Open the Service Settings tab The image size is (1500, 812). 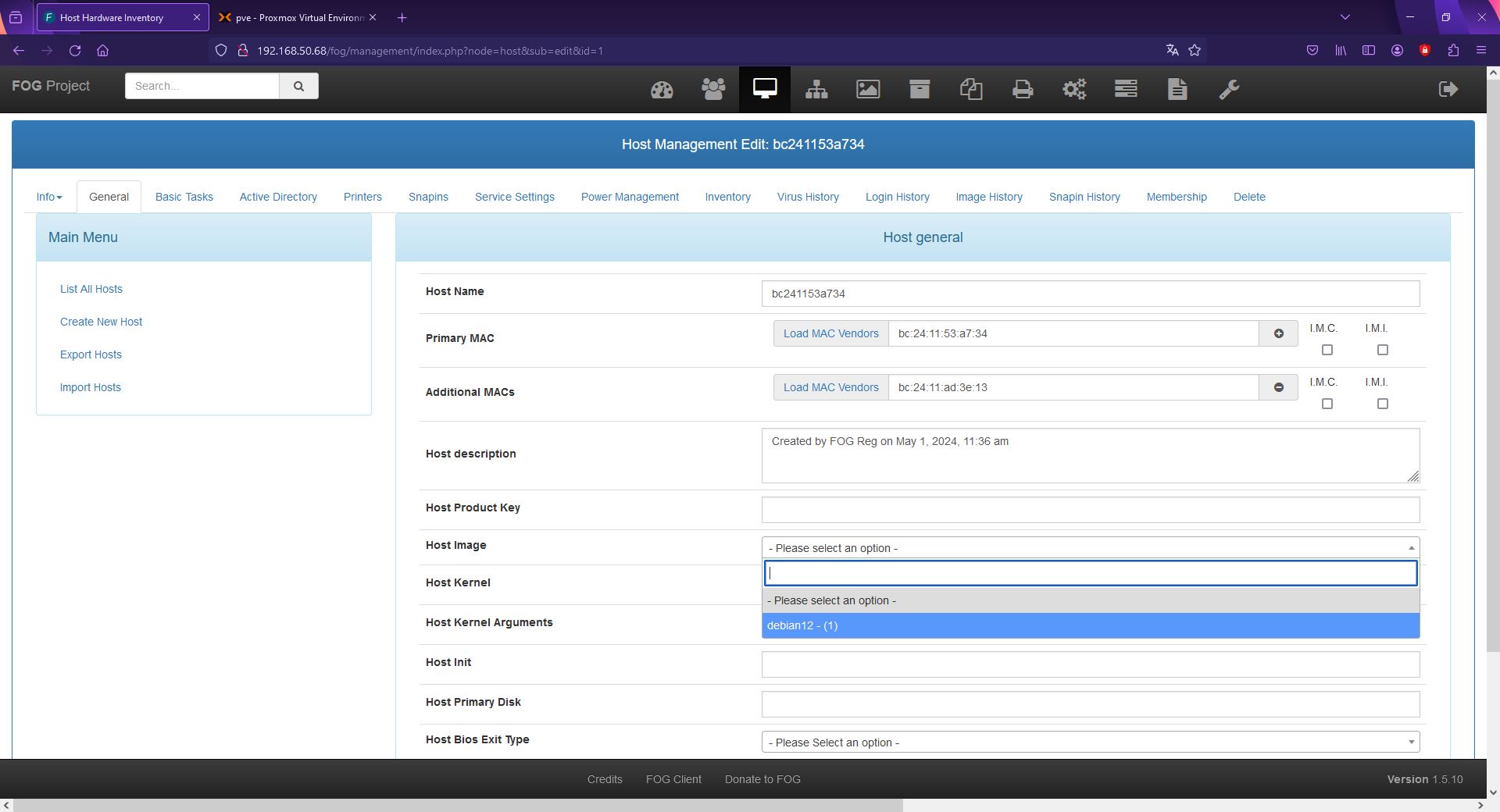515,197
